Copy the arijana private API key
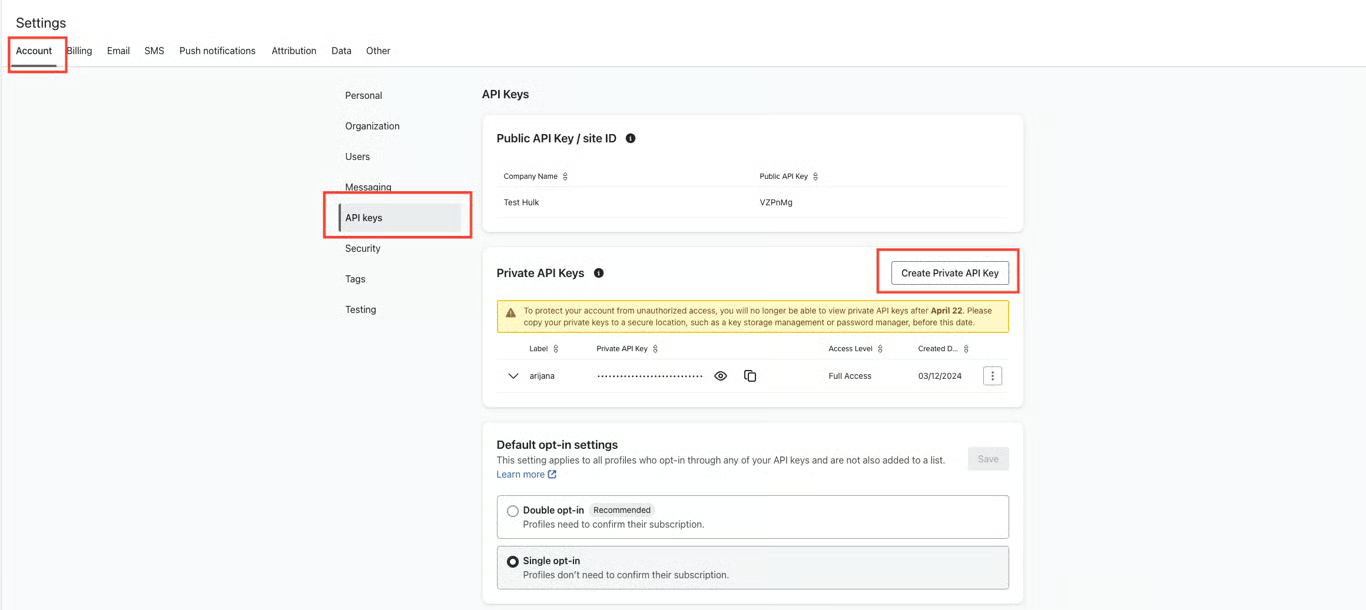 pyautogui.click(x=750, y=376)
